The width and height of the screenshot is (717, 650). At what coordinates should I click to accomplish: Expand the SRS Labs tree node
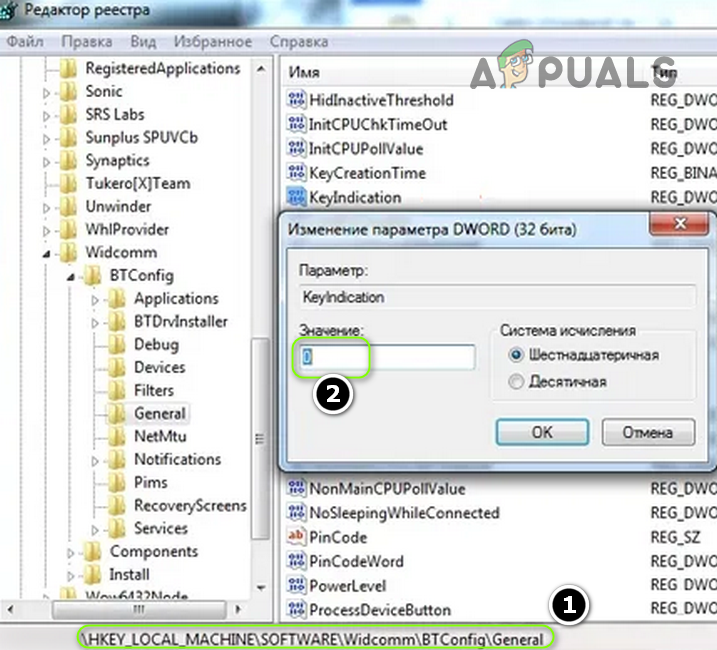coord(46,116)
